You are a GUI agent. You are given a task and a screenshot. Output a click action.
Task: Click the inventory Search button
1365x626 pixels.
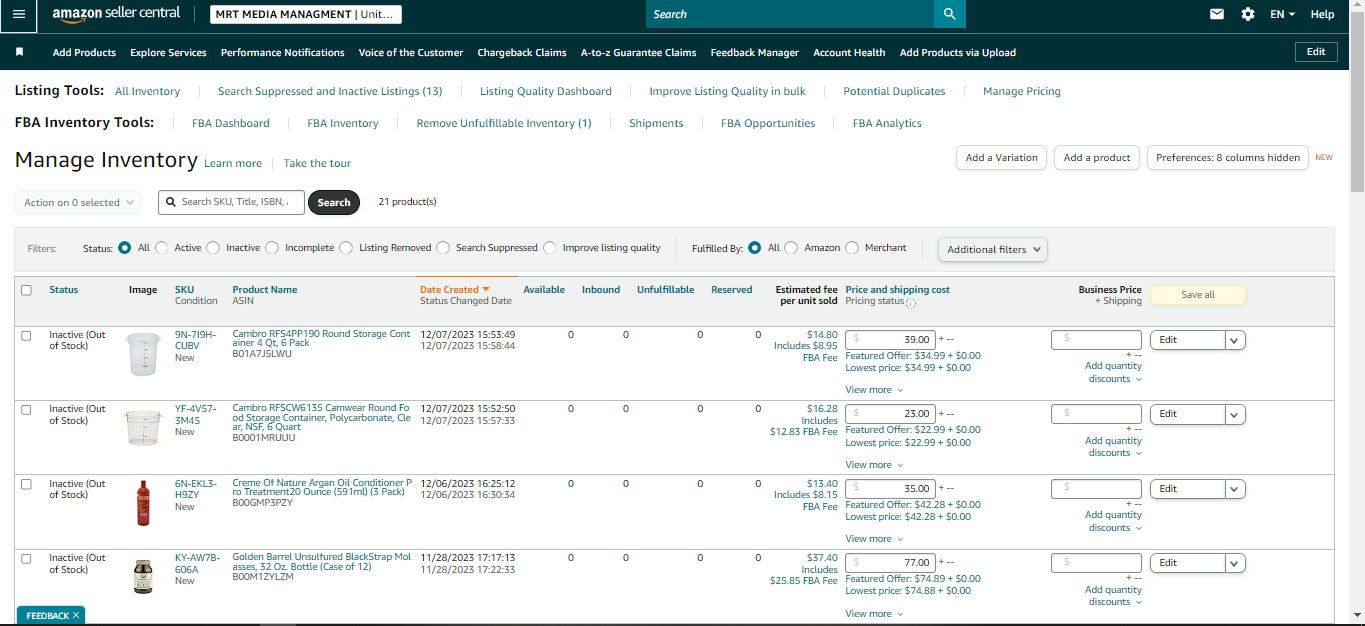pos(333,202)
